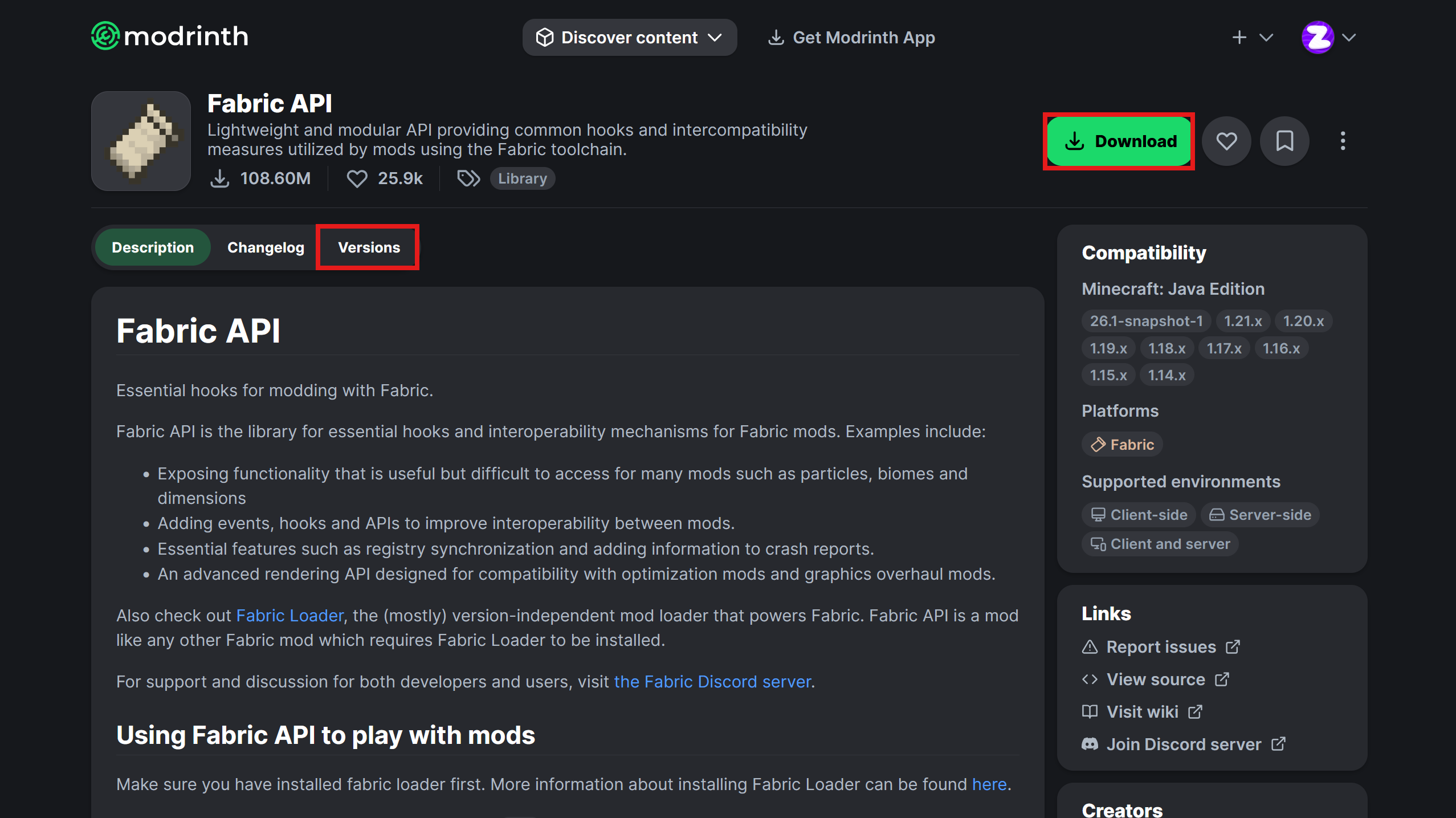Viewport: 1456px width, 818px height.
Task: Click the heart follow button
Action: click(1226, 141)
